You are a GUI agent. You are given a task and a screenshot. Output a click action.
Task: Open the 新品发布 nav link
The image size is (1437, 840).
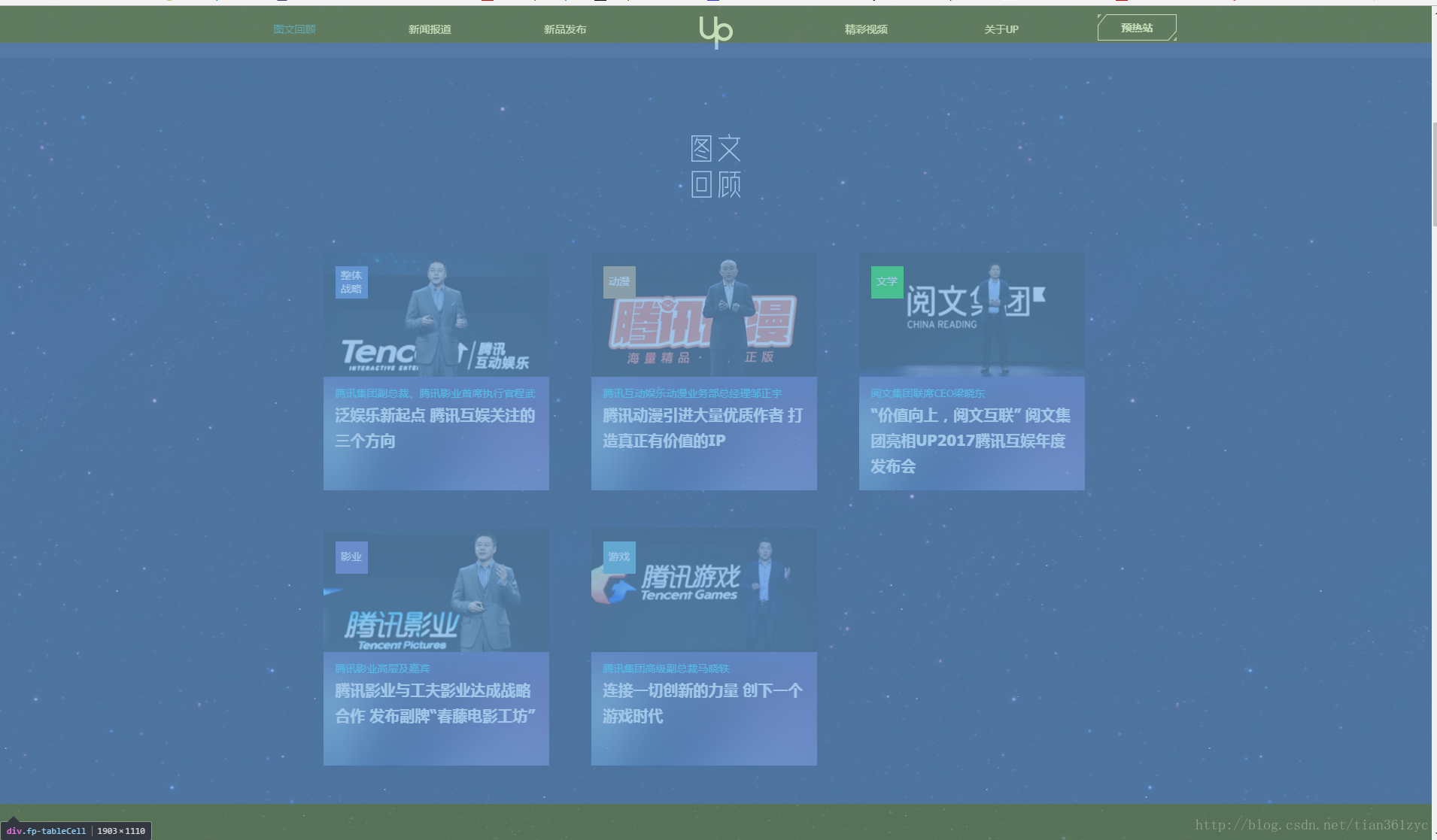pos(565,29)
